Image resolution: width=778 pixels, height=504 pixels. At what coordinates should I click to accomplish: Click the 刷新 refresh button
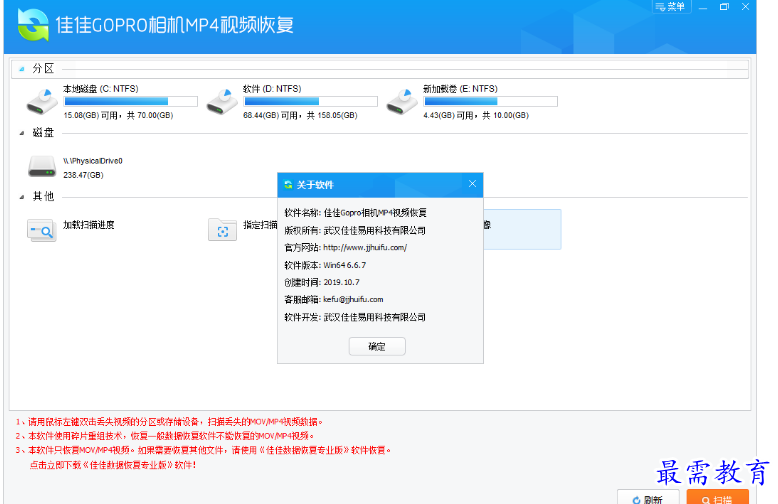(647, 497)
